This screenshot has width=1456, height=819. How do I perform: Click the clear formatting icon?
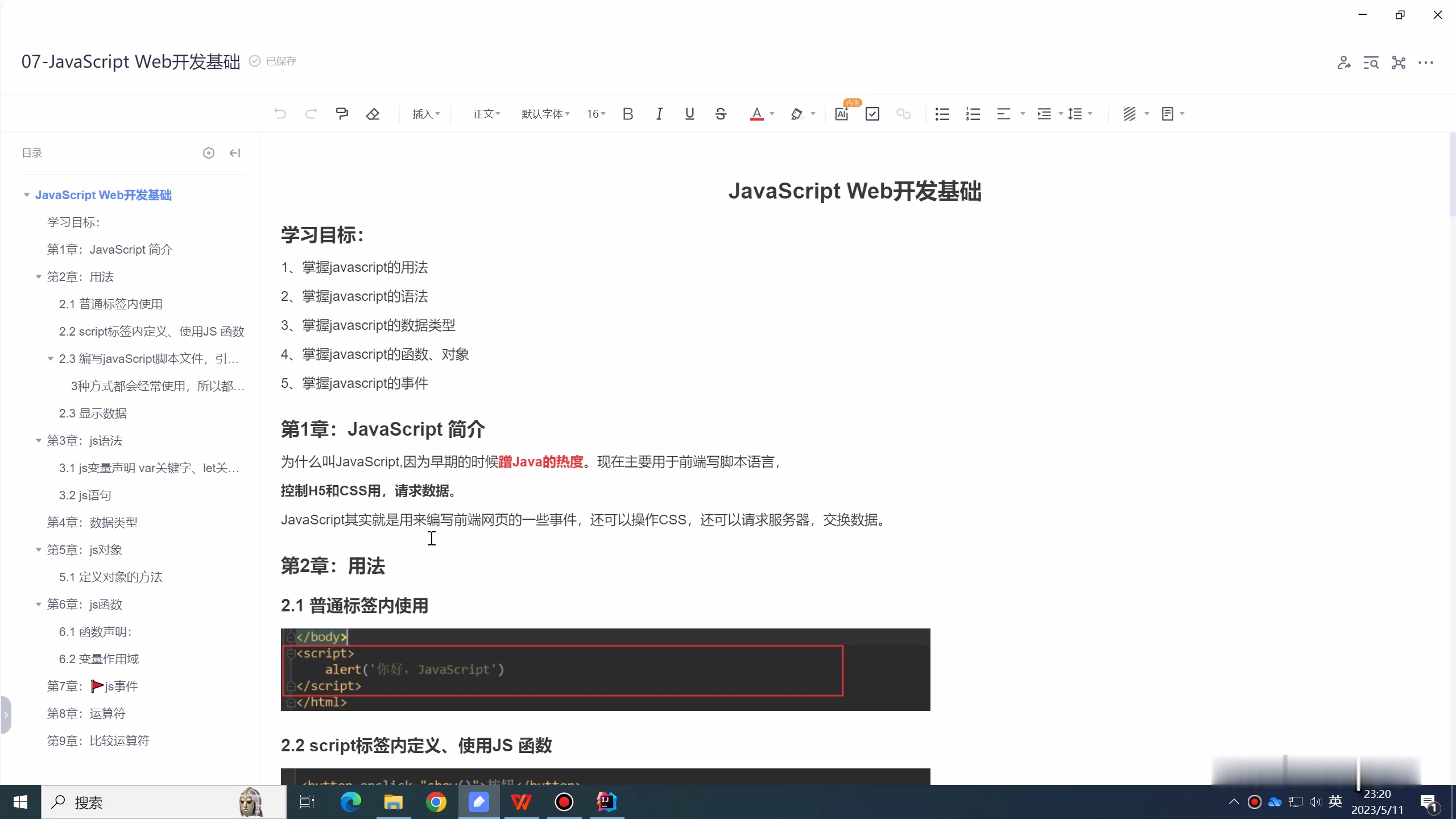[x=373, y=114]
